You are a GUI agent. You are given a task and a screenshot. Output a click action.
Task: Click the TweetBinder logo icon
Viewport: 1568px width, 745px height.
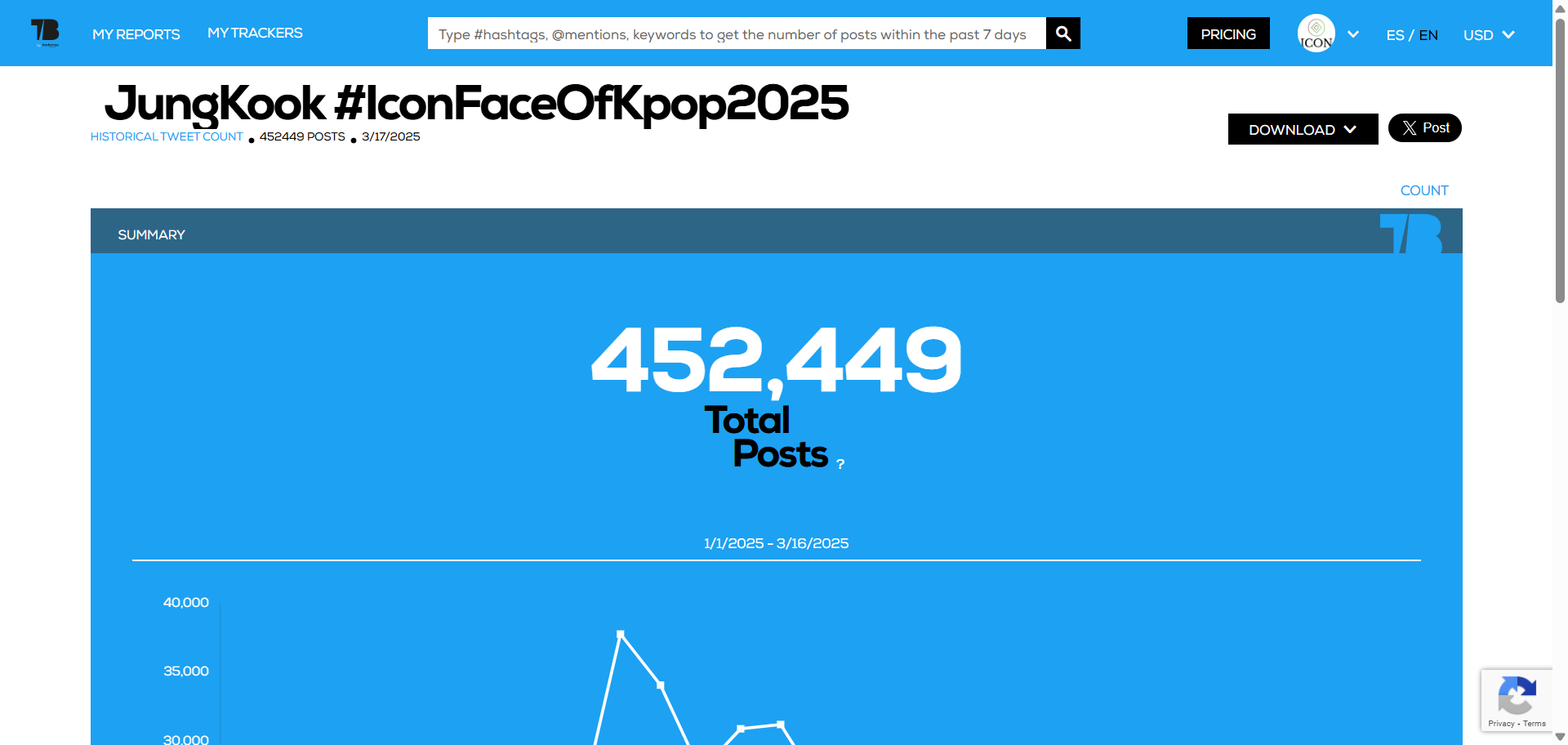45,33
